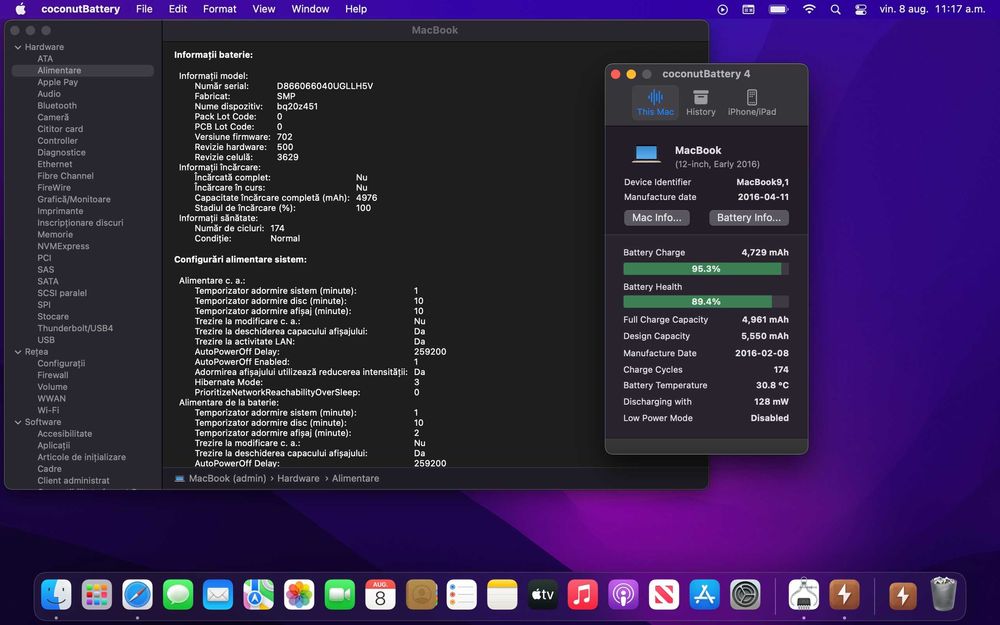Select Firewall under Rețea
Viewport: 1000px width, 625px height.
[x=52, y=375]
